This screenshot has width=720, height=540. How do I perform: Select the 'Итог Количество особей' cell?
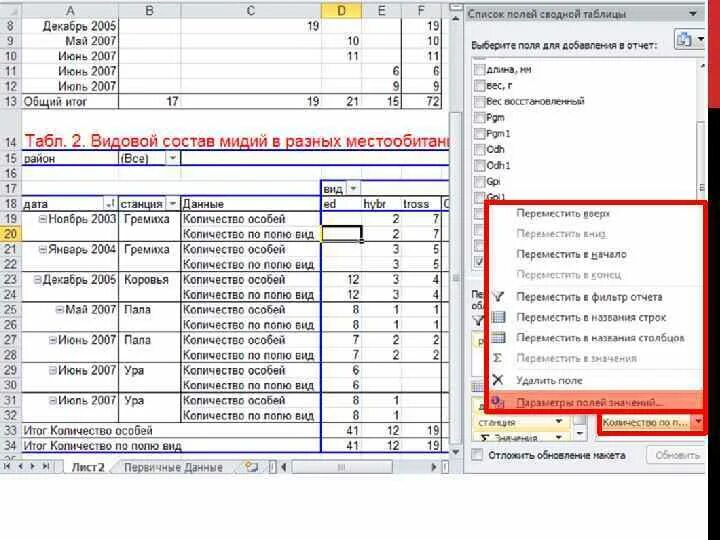171,431
